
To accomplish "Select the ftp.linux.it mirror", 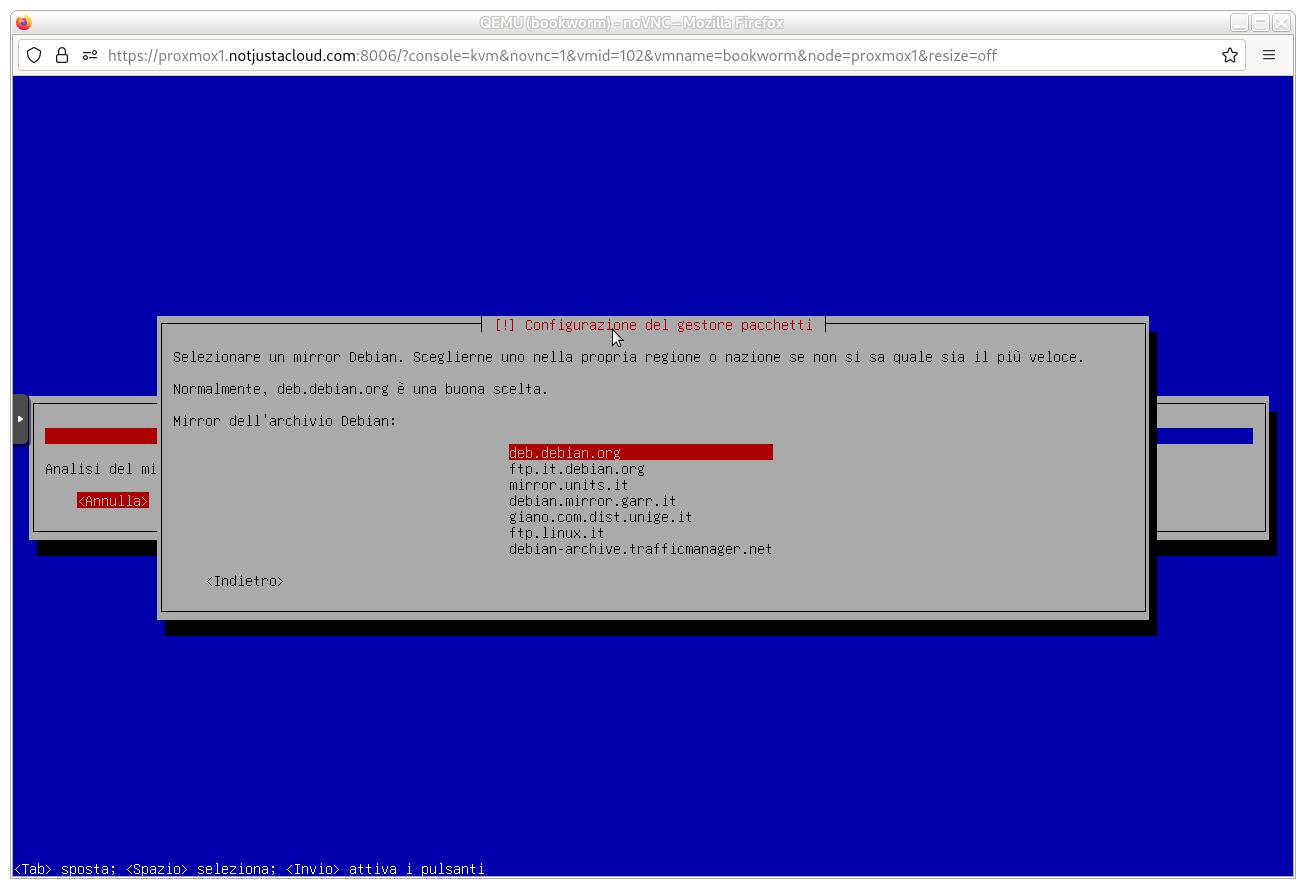I will click(x=556, y=533).
